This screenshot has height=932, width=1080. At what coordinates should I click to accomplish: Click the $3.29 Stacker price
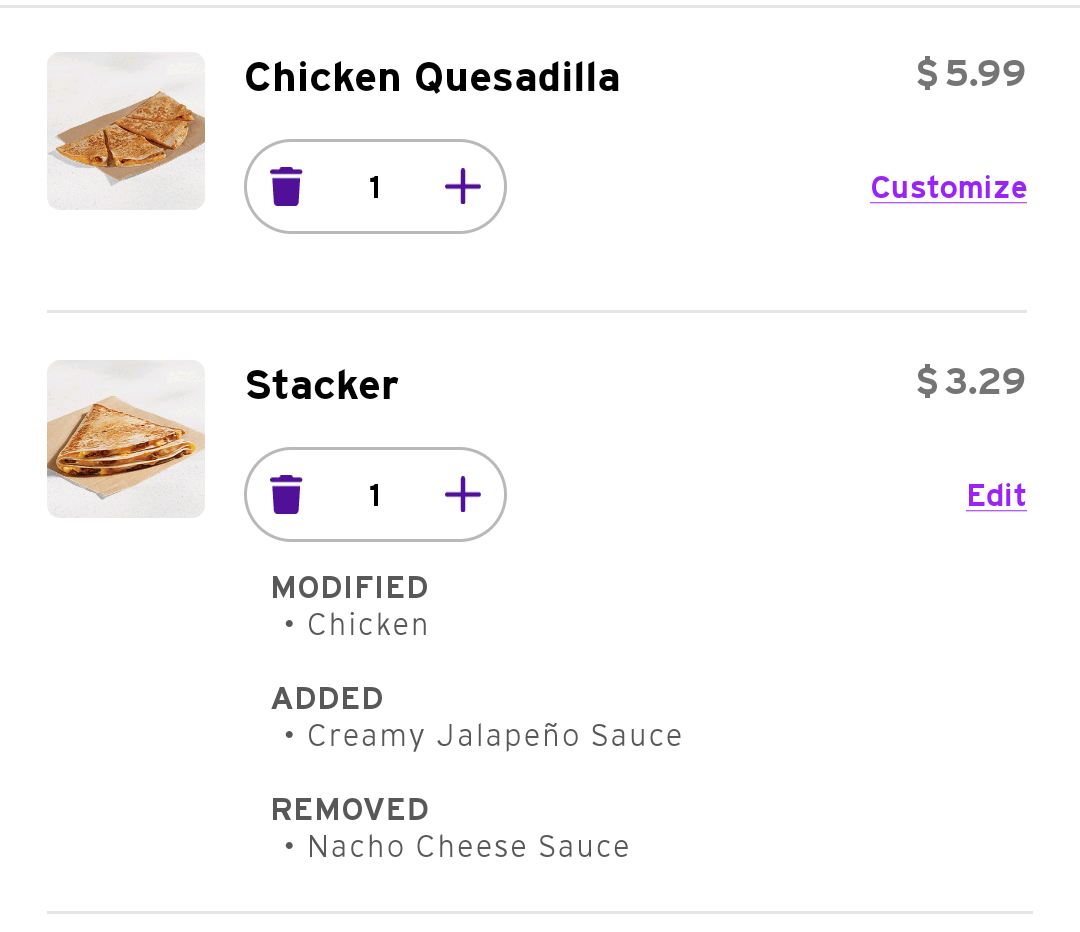pos(971,382)
